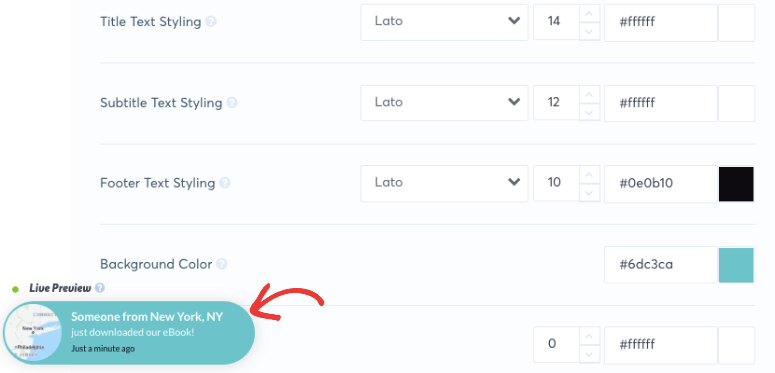Click the #0e0b10 footer color field
Screen dimensions: 775x373
[661, 184]
